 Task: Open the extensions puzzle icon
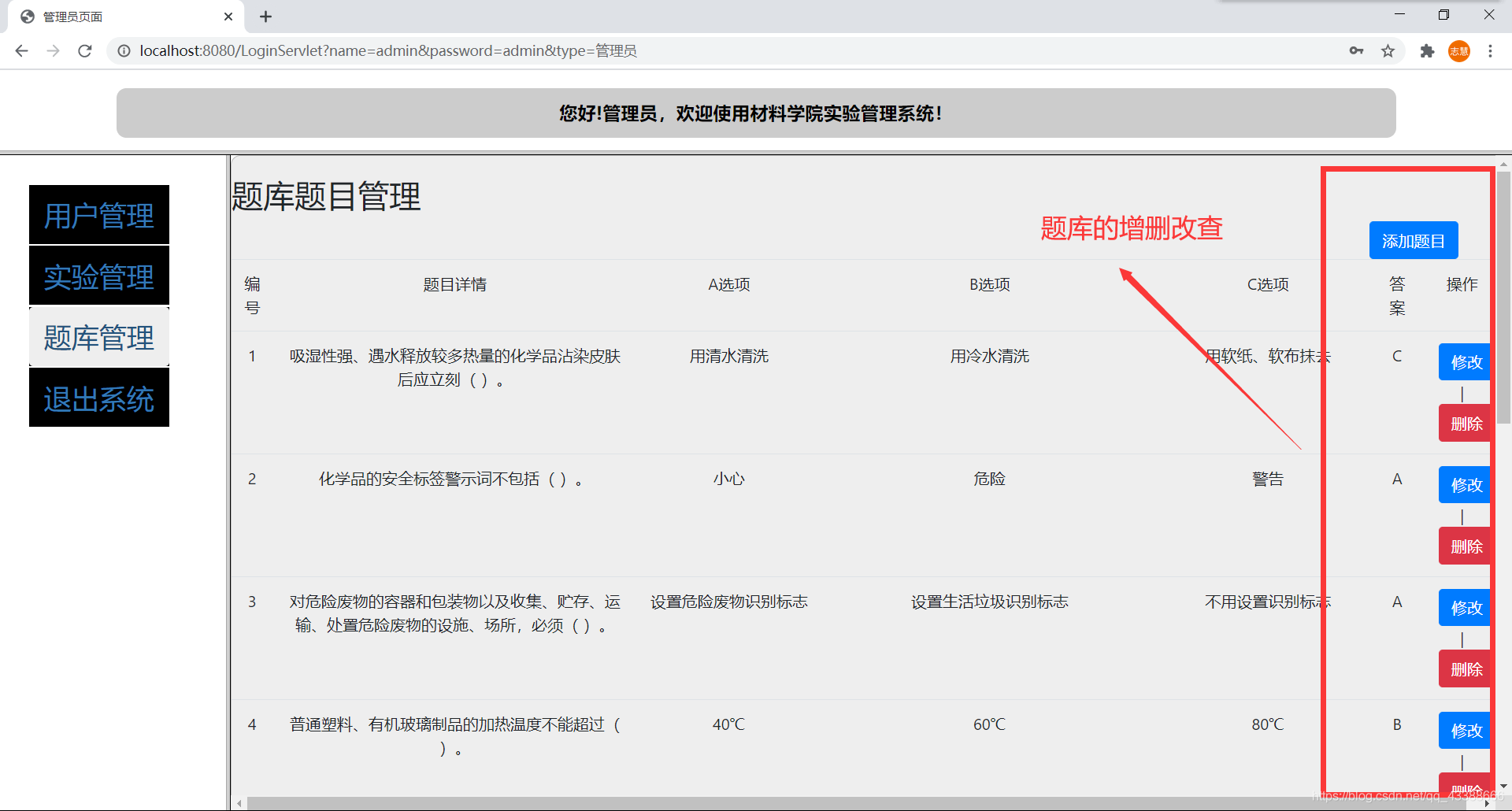point(1427,50)
